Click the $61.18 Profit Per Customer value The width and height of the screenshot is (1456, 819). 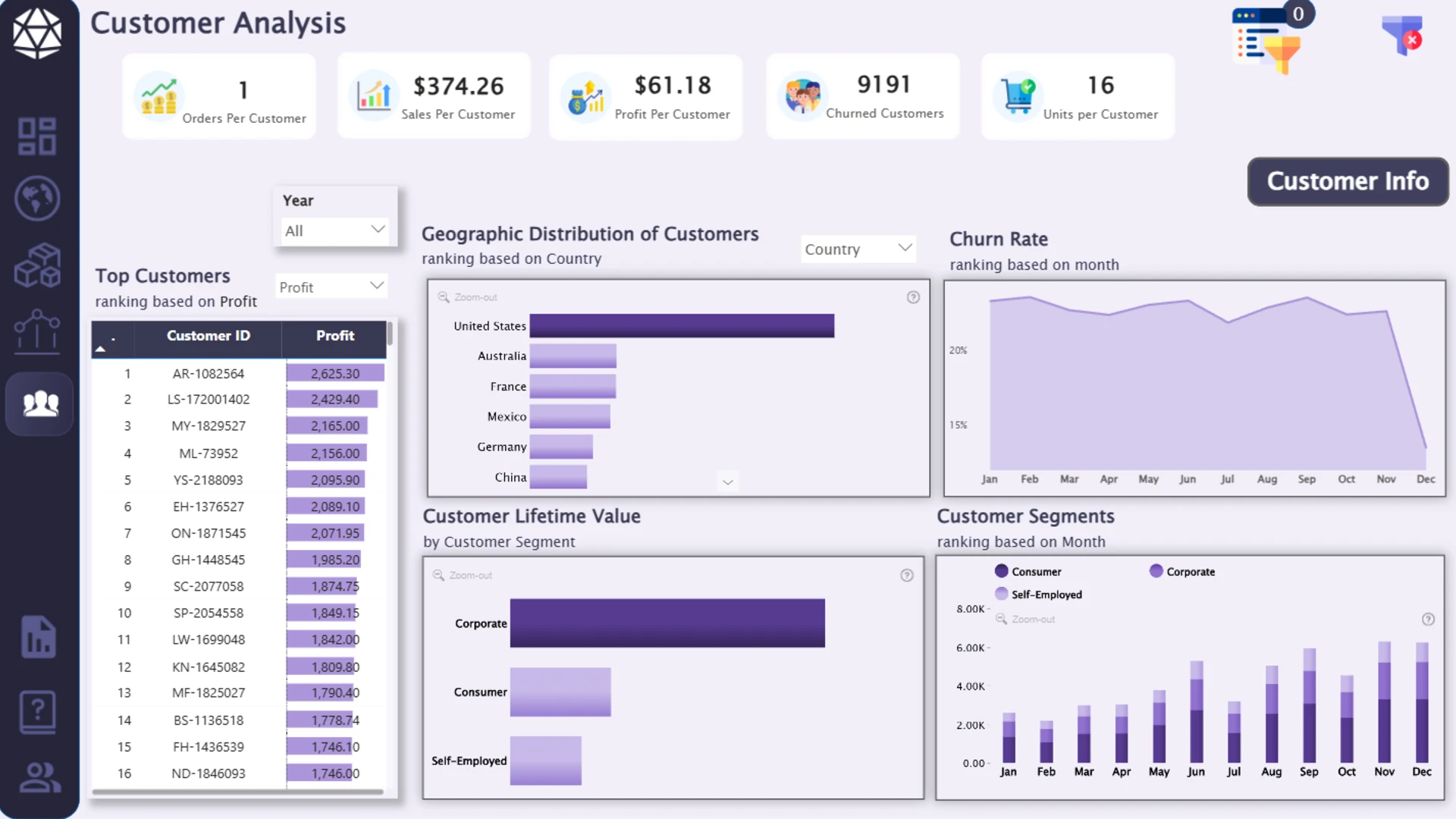coord(673,86)
